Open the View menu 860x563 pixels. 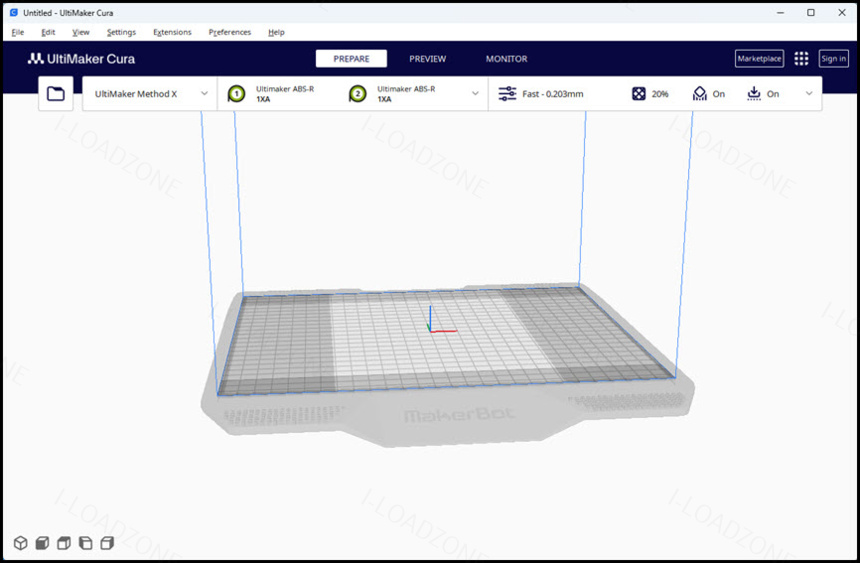pos(81,32)
